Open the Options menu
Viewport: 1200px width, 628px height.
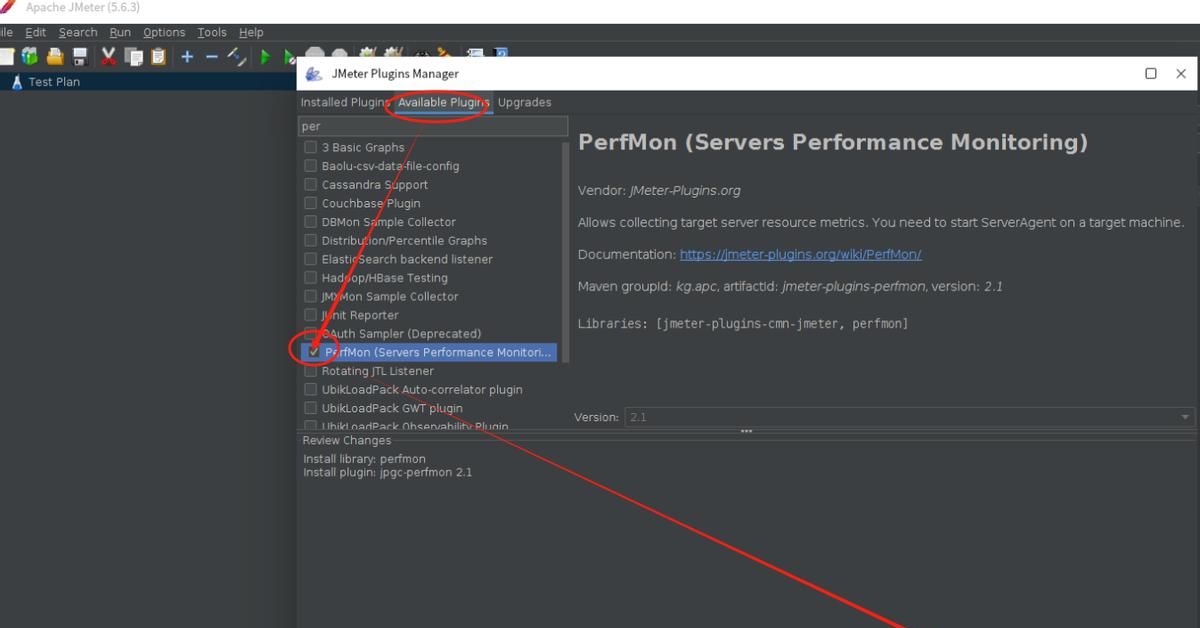pos(164,32)
